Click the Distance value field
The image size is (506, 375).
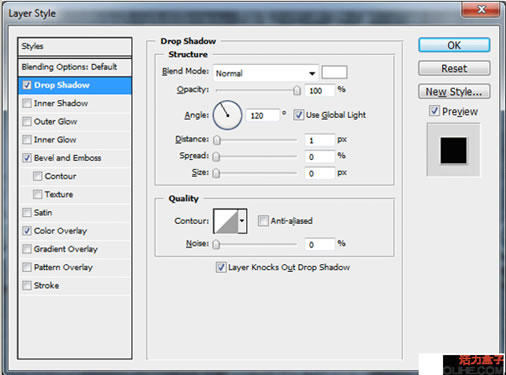pos(319,140)
